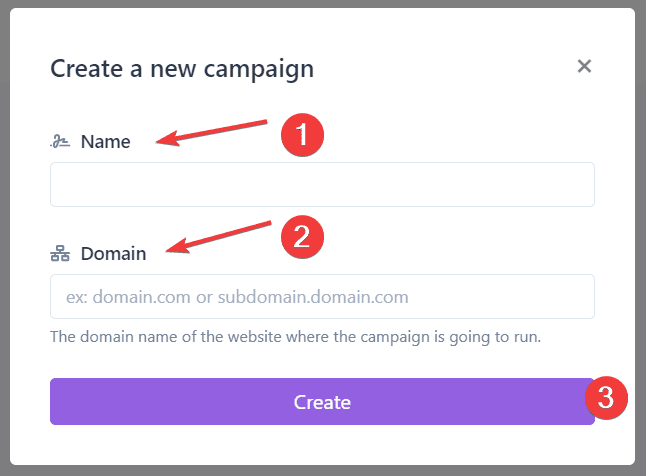Click the red circle numbered 3
The height and width of the screenshot is (476, 646).
coord(605,396)
